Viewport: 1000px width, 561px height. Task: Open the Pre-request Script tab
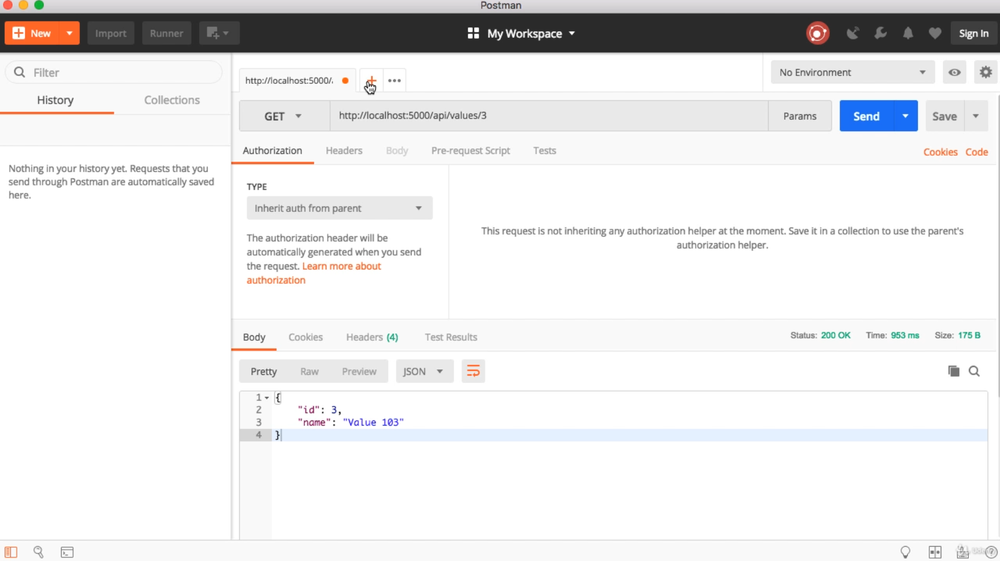[x=470, y=150]
